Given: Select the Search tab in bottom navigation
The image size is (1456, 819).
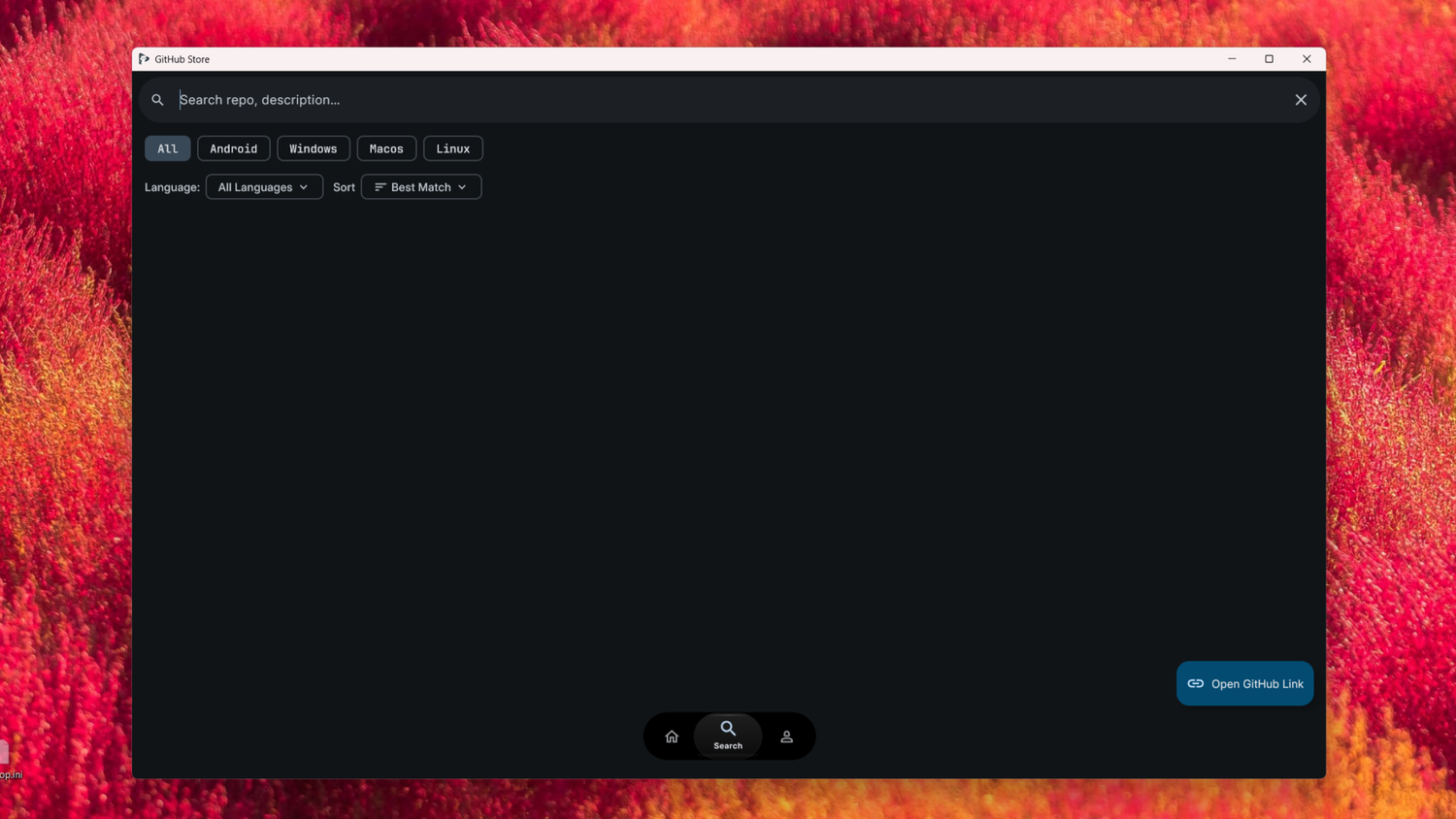Looking at the screenshot, I should point(728,737).
